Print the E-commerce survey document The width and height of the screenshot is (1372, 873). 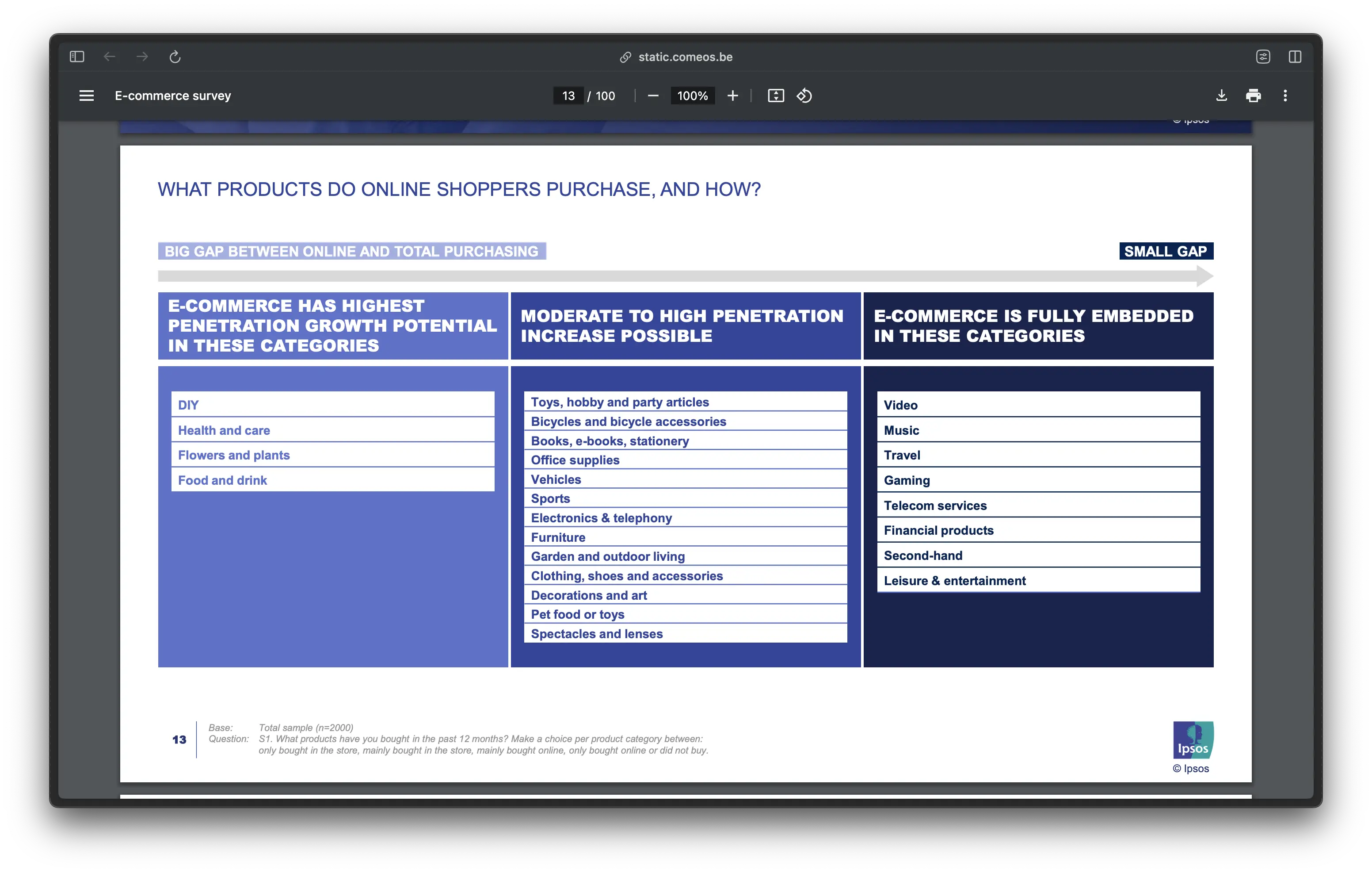coord(1253,96)
